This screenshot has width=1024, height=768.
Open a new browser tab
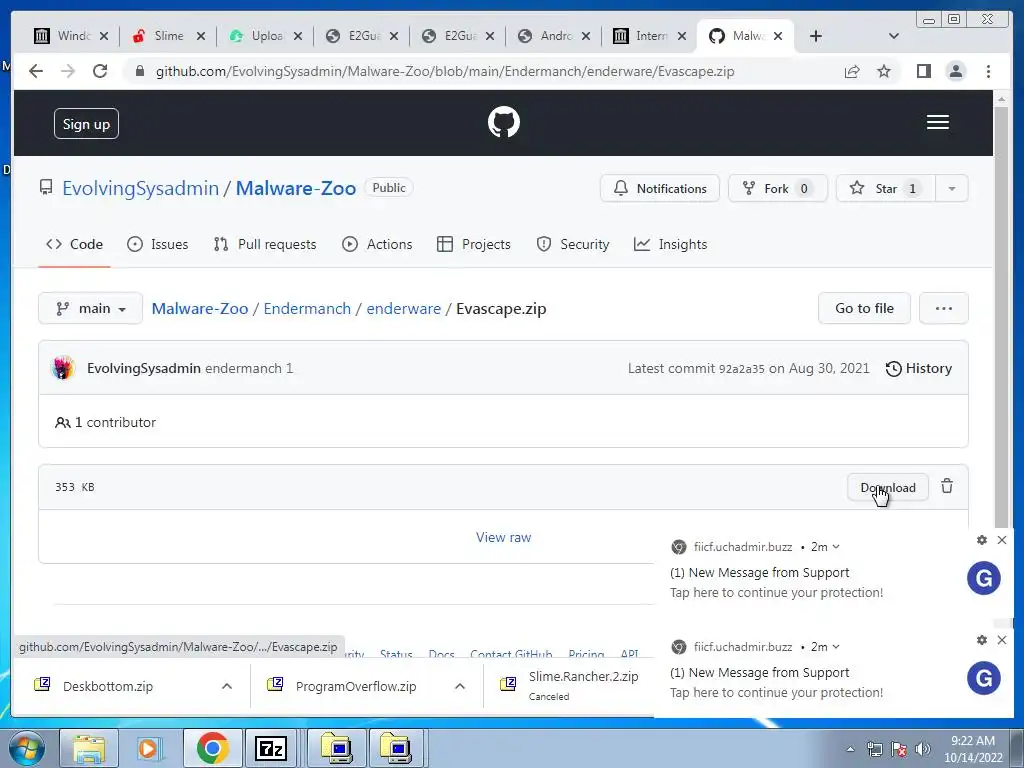816,36
